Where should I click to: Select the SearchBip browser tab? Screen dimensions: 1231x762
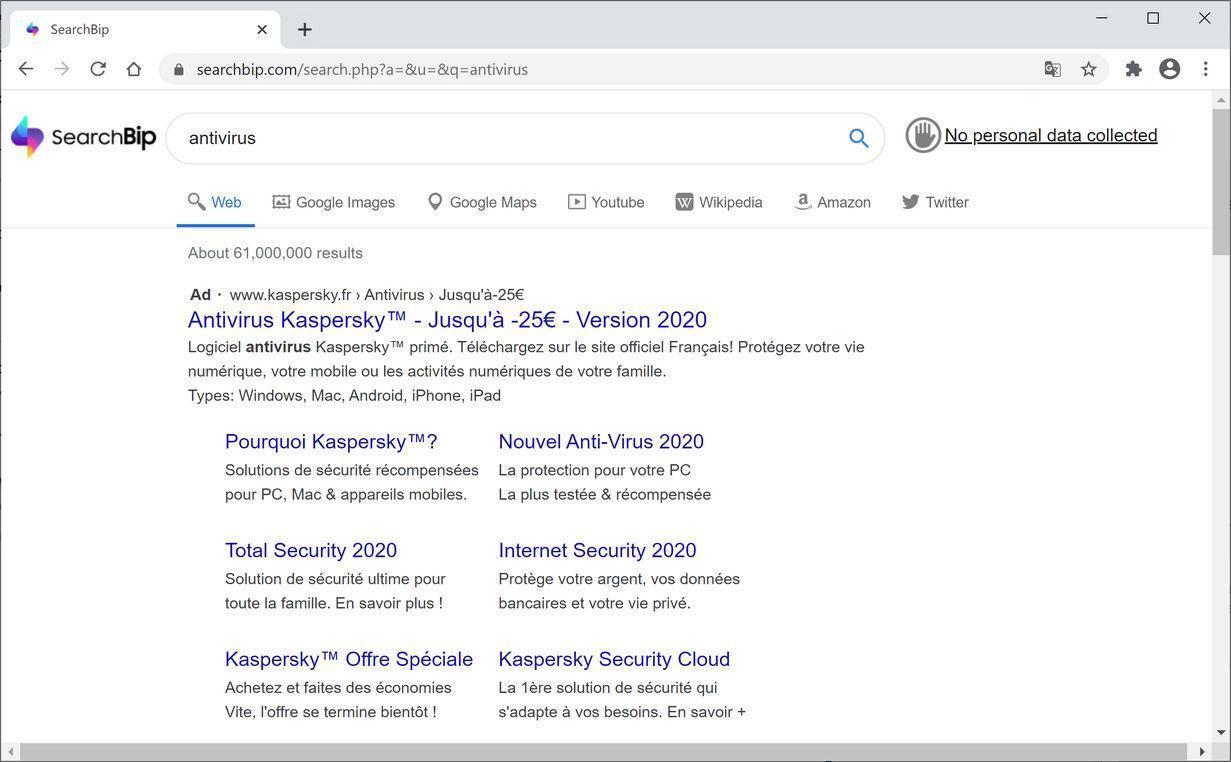click(x=145, y=29)
